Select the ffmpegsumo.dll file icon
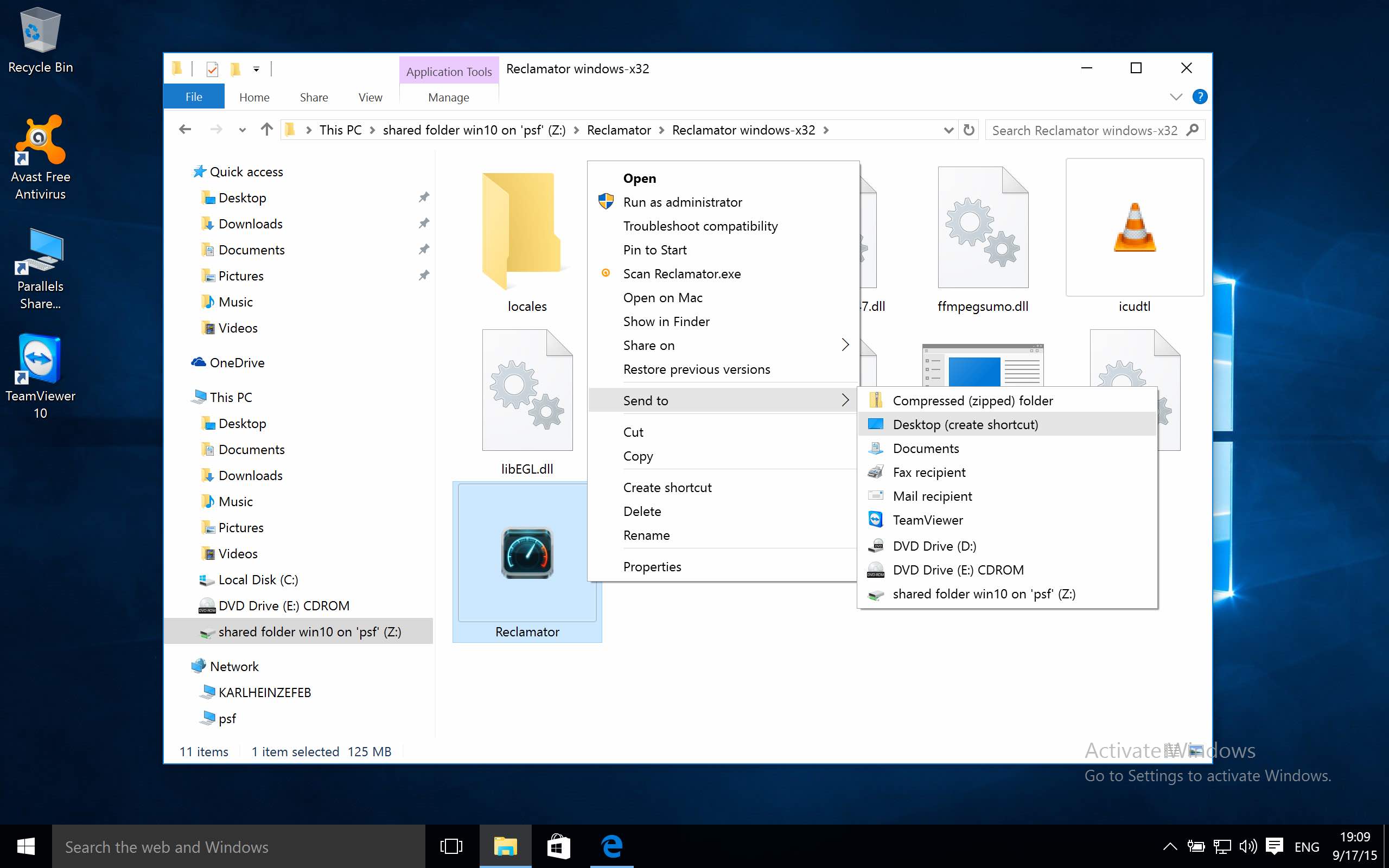This screenshot has height=868, width=1389. (983, 227)
